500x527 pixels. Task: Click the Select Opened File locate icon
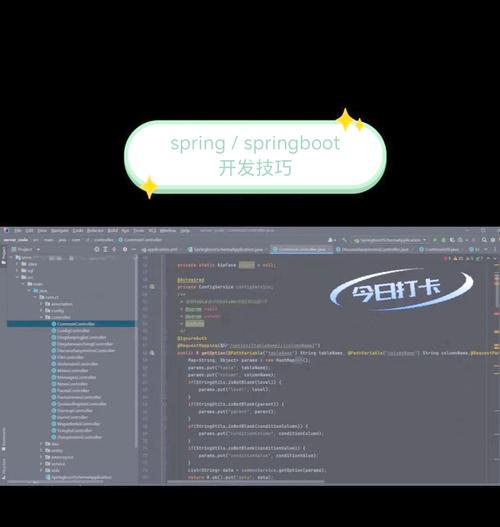click(97, 249)
